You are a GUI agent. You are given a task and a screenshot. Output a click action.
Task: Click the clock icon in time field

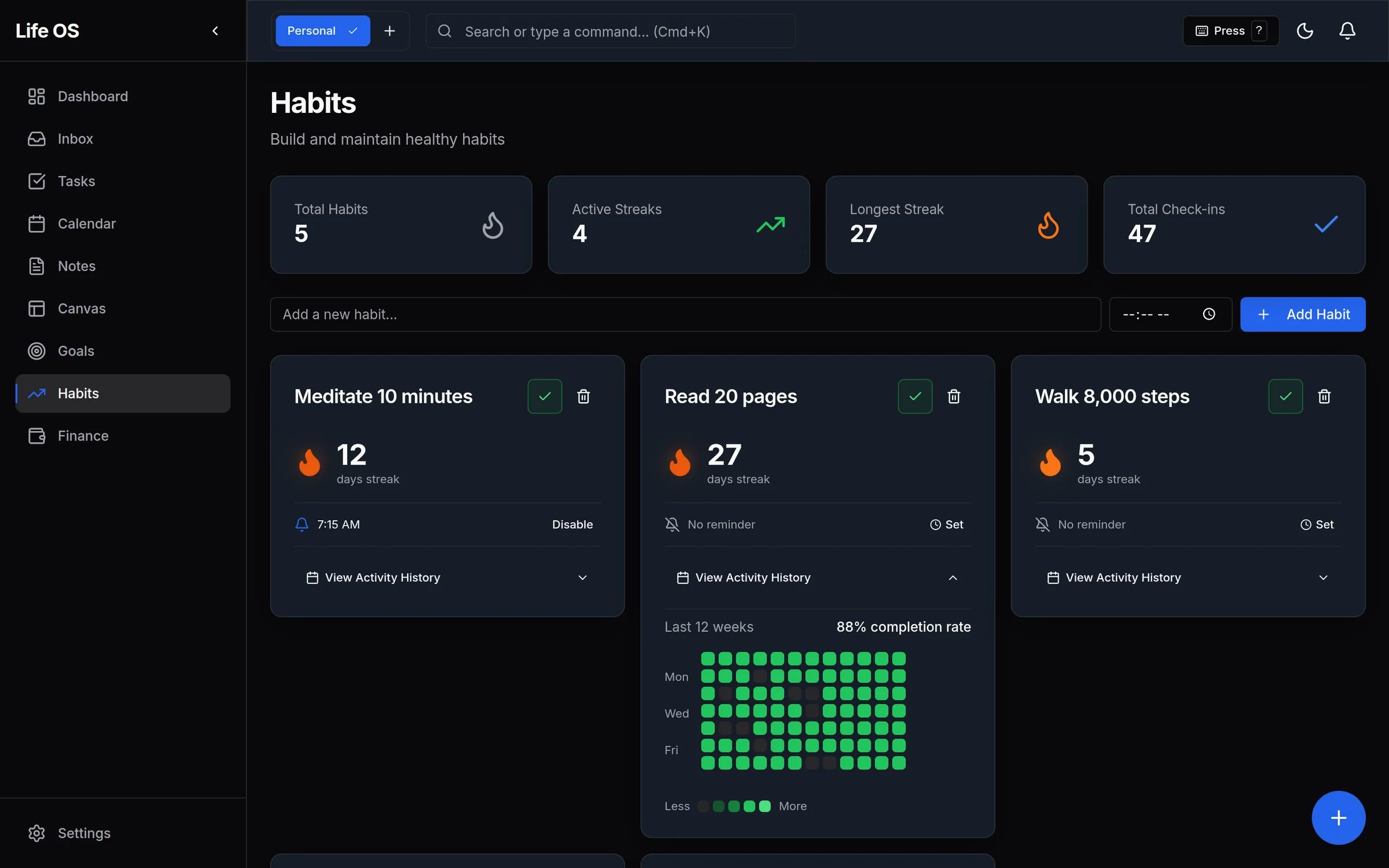(x=1208, y=314)
